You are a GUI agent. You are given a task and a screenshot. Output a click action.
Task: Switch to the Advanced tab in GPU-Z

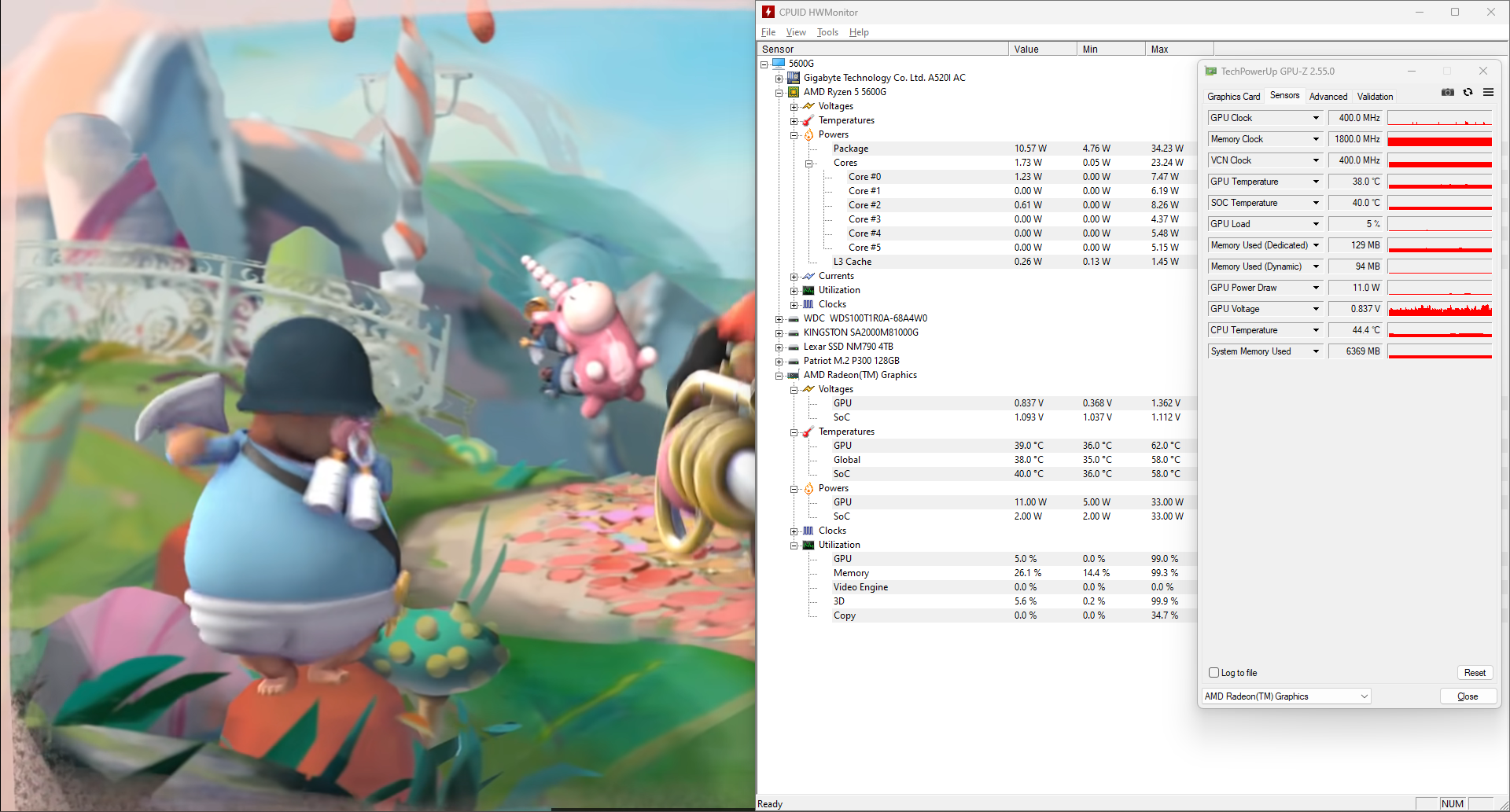(1328, 97)
